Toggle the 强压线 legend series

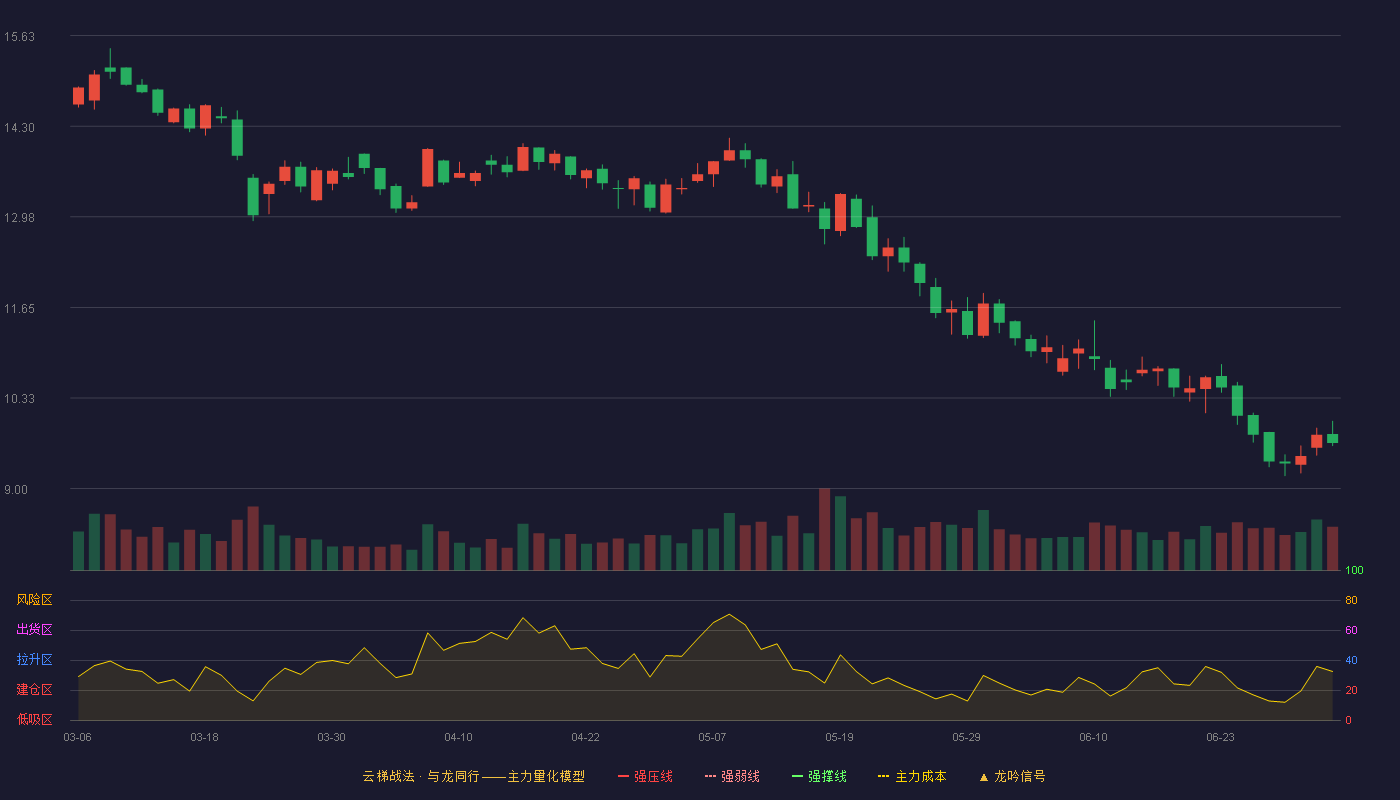point(645,776)
